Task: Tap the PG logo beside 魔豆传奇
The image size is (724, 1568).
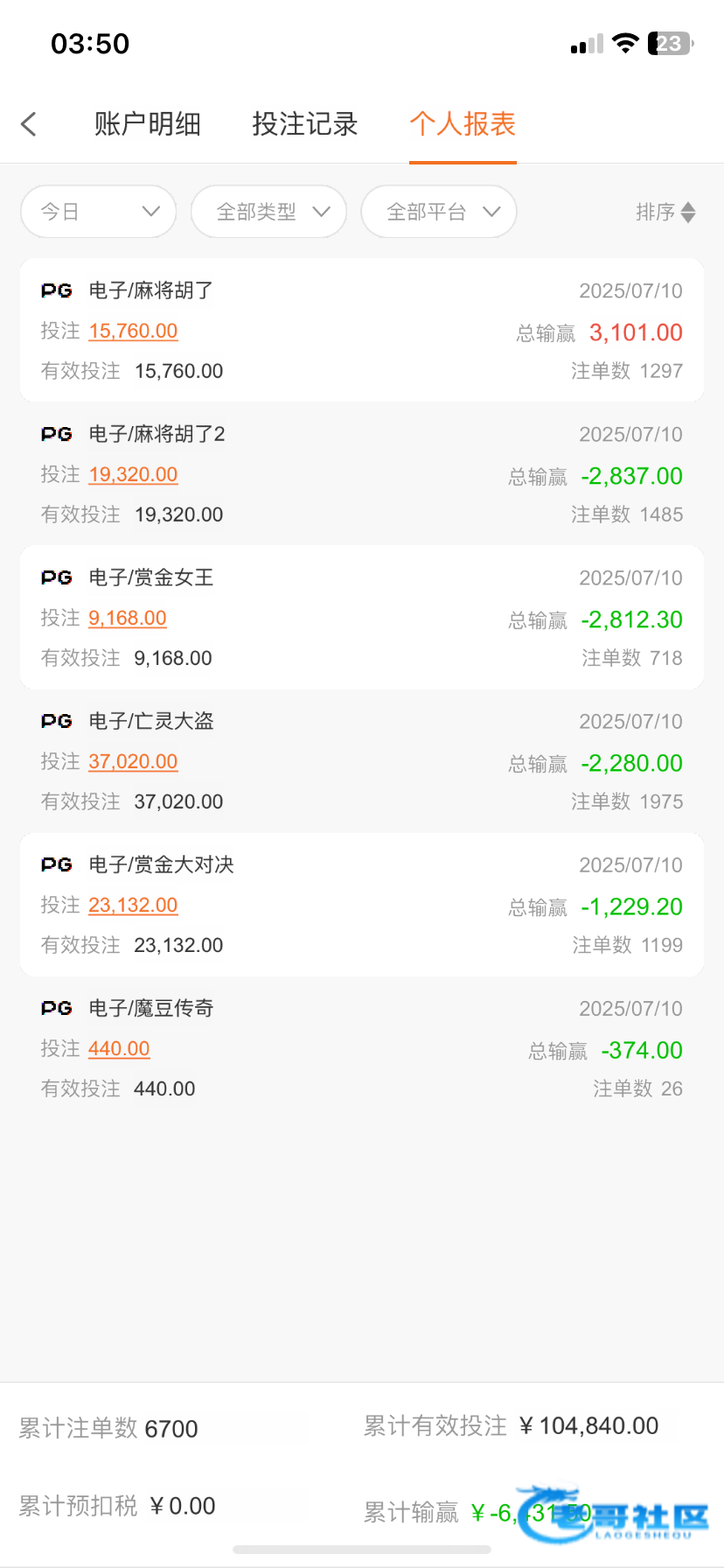Action: (57, 1008)
